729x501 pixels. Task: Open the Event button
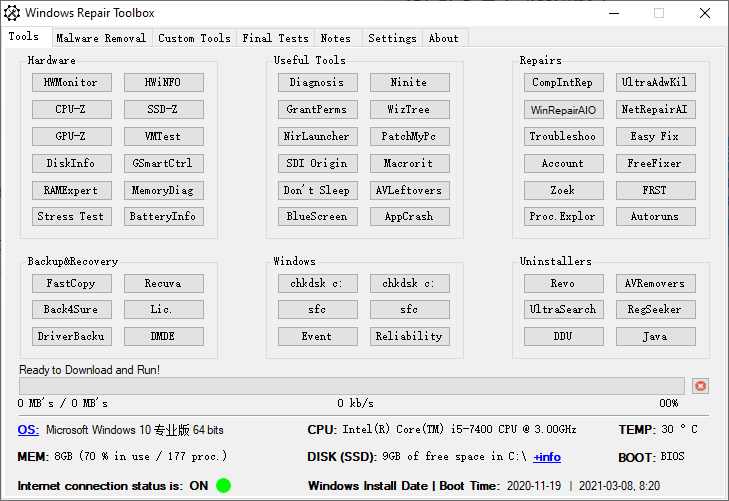[318, 336]
